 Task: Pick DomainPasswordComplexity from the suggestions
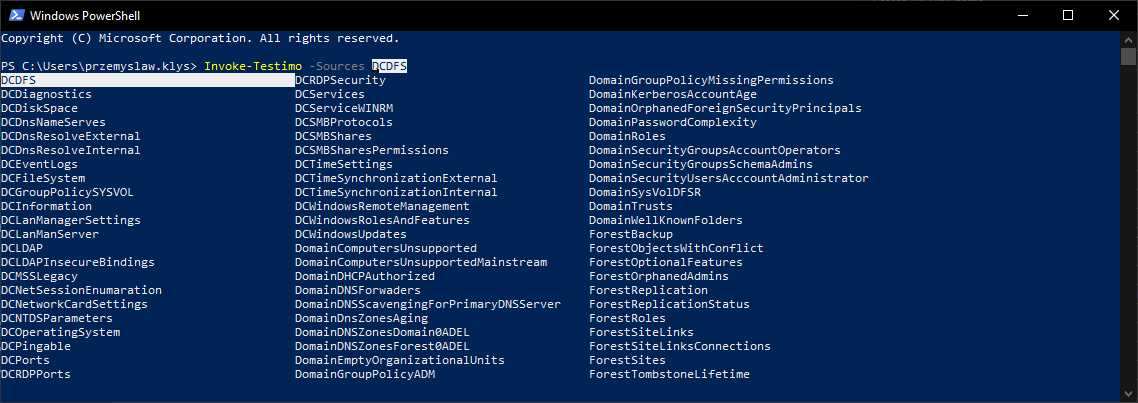tap(672, 122)
